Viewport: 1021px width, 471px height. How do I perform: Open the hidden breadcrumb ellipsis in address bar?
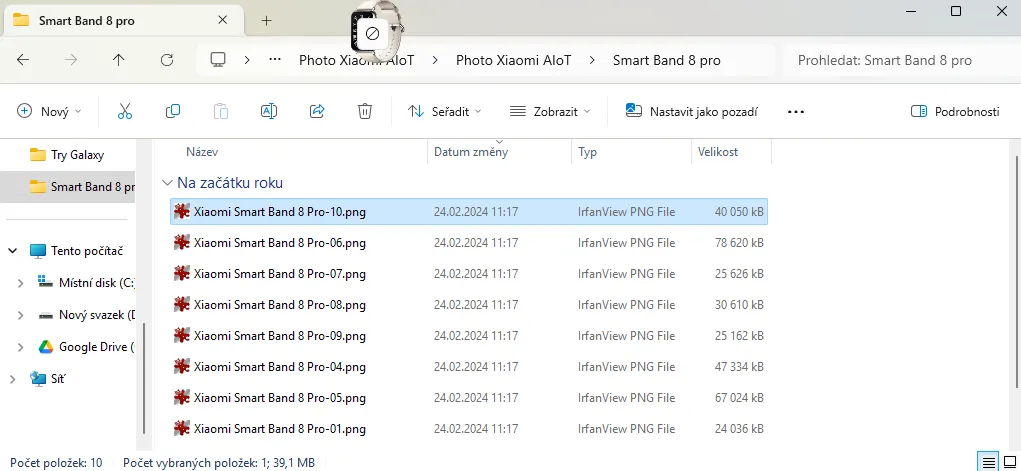point(275,60)
